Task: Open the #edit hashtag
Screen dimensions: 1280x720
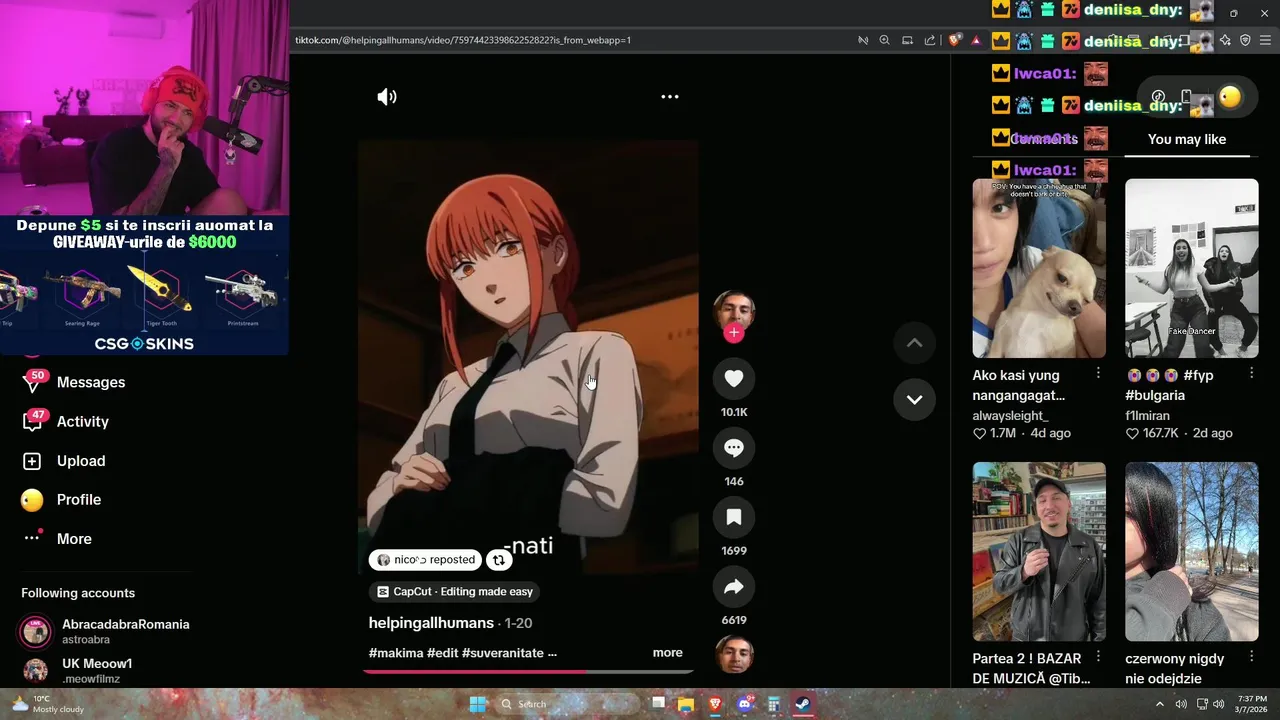Action: 442,653
